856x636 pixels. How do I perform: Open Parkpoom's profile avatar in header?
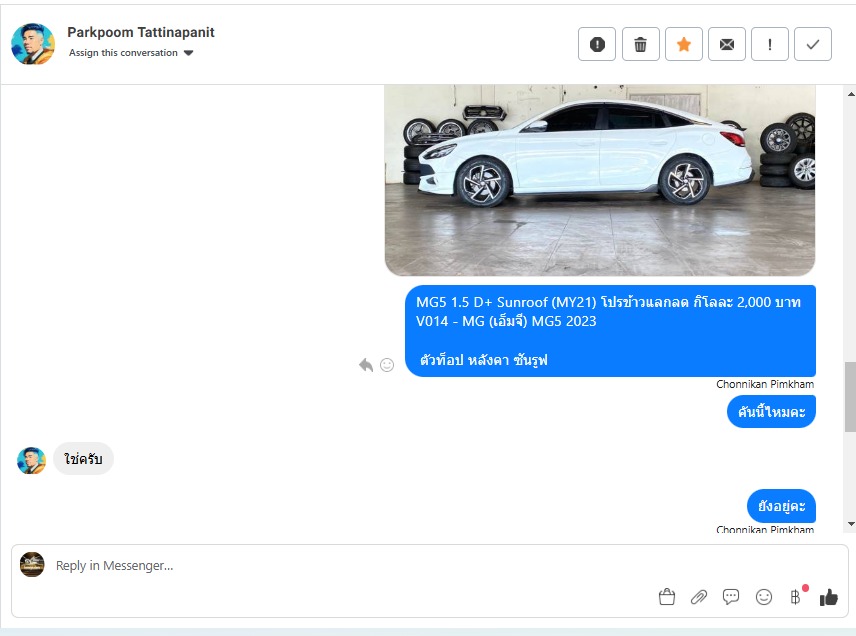pyautogui.click(x=33, y=44)
